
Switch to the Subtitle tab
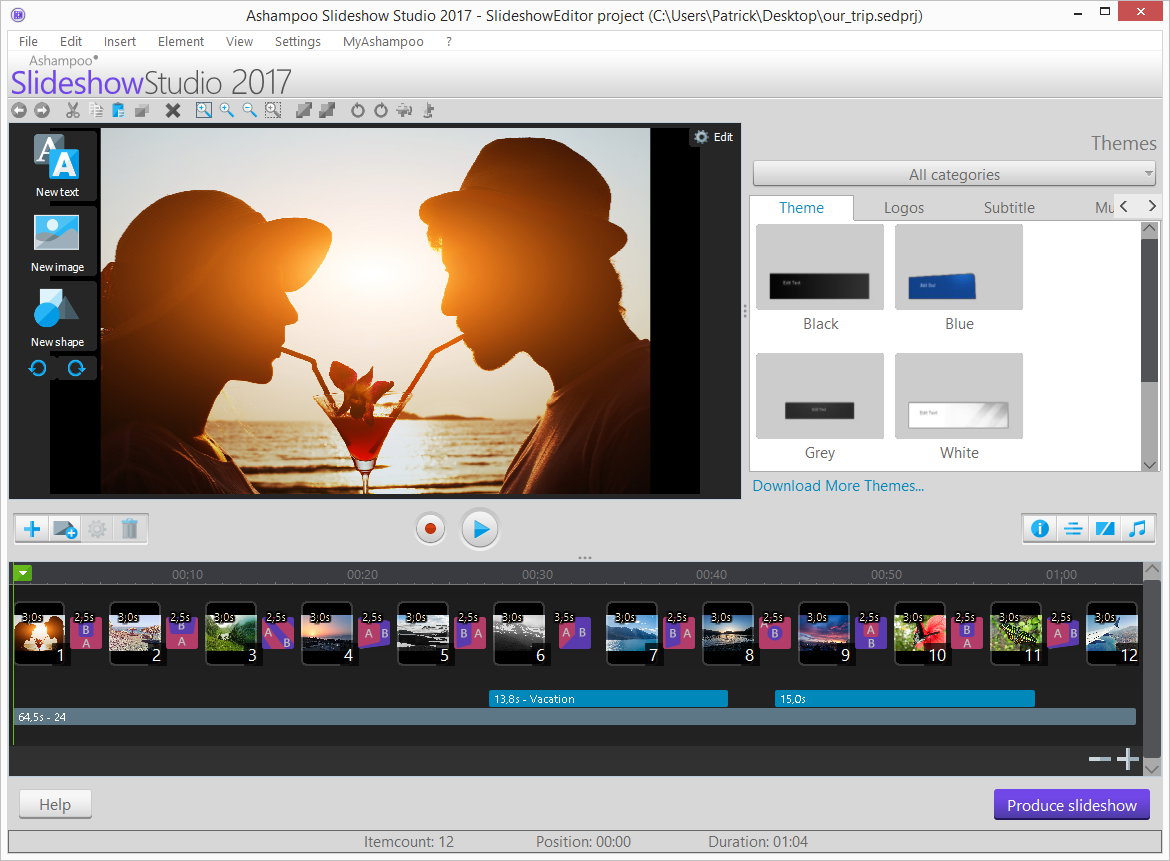pyautogui.click(x=1009, y=208)
